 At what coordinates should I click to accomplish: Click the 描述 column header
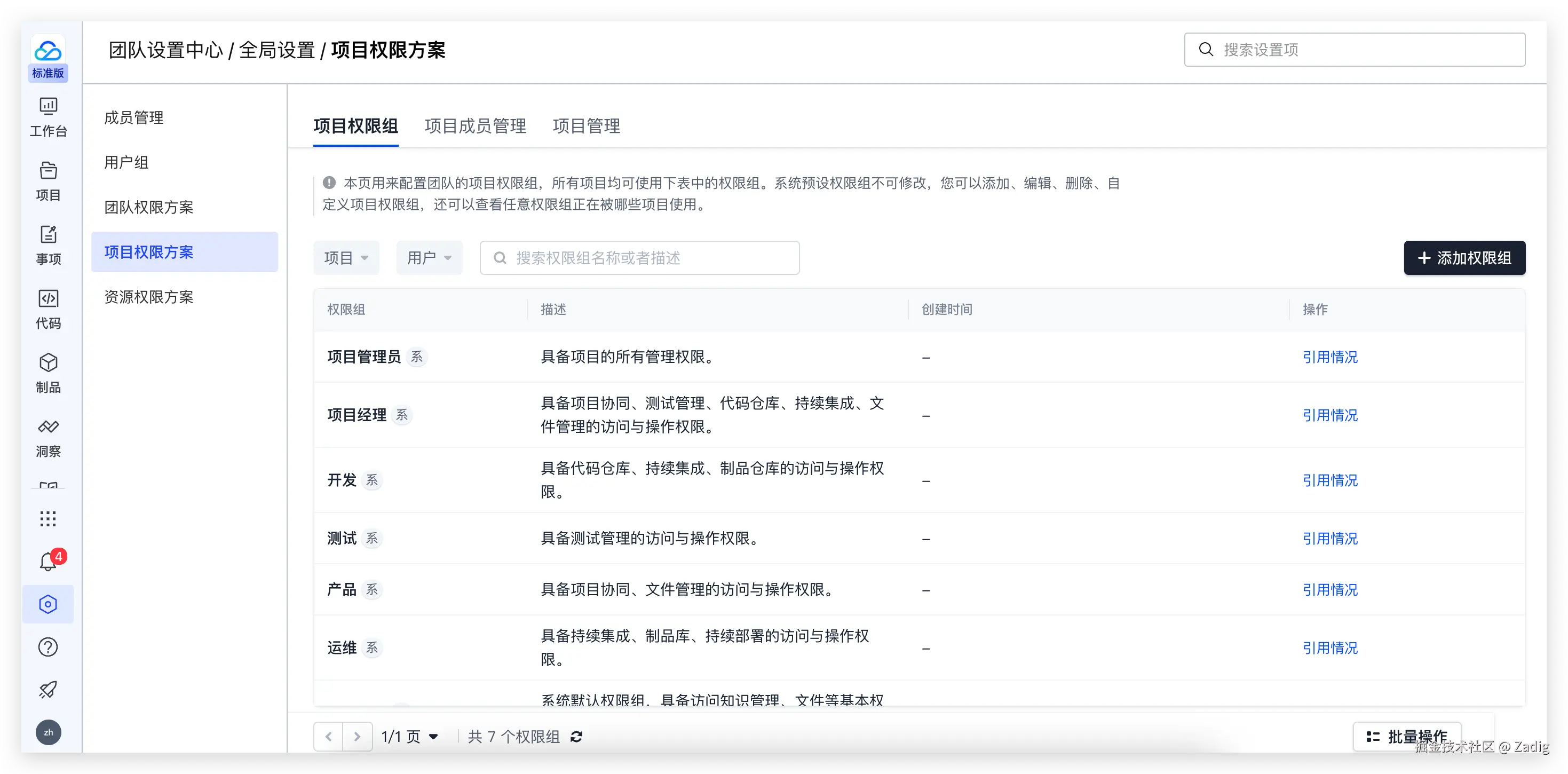[x=553, y=310]
